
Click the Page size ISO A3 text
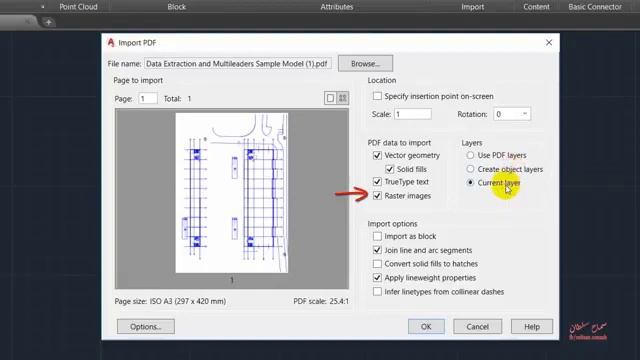coord(170,301)
